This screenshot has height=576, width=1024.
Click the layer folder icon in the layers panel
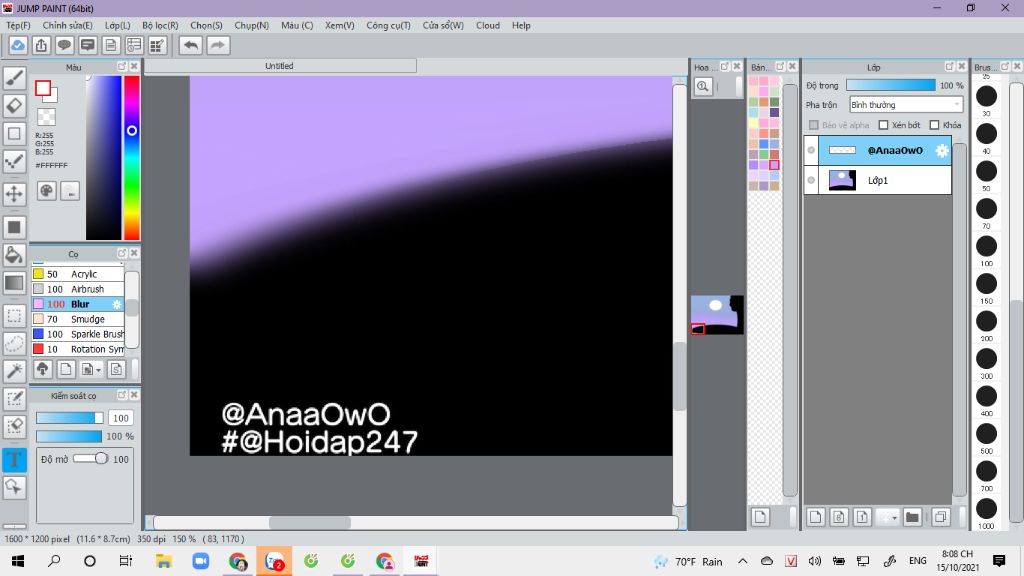click(912, 517)
